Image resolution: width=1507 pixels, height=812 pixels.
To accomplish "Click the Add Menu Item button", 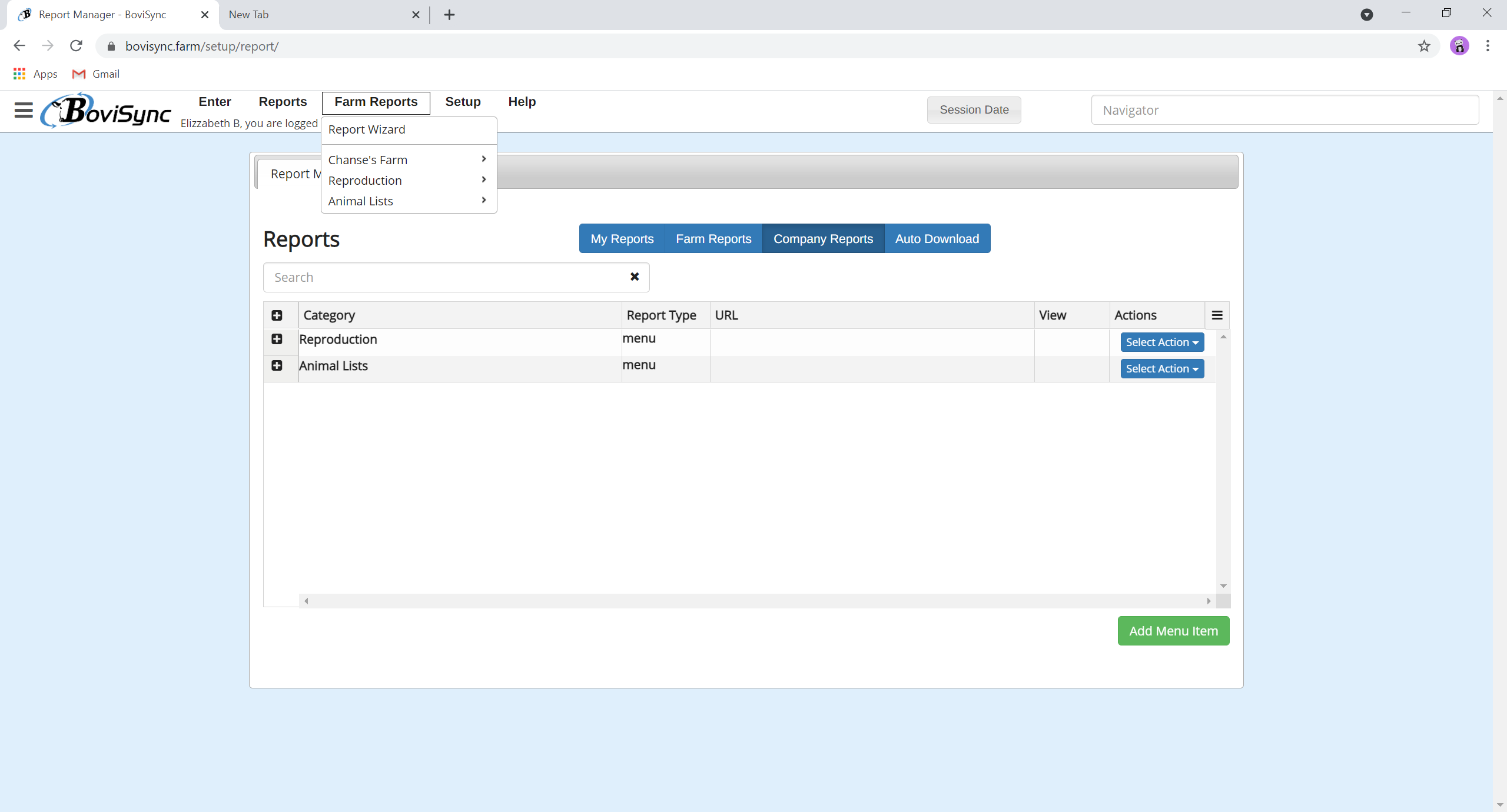I will point(1173,631).
